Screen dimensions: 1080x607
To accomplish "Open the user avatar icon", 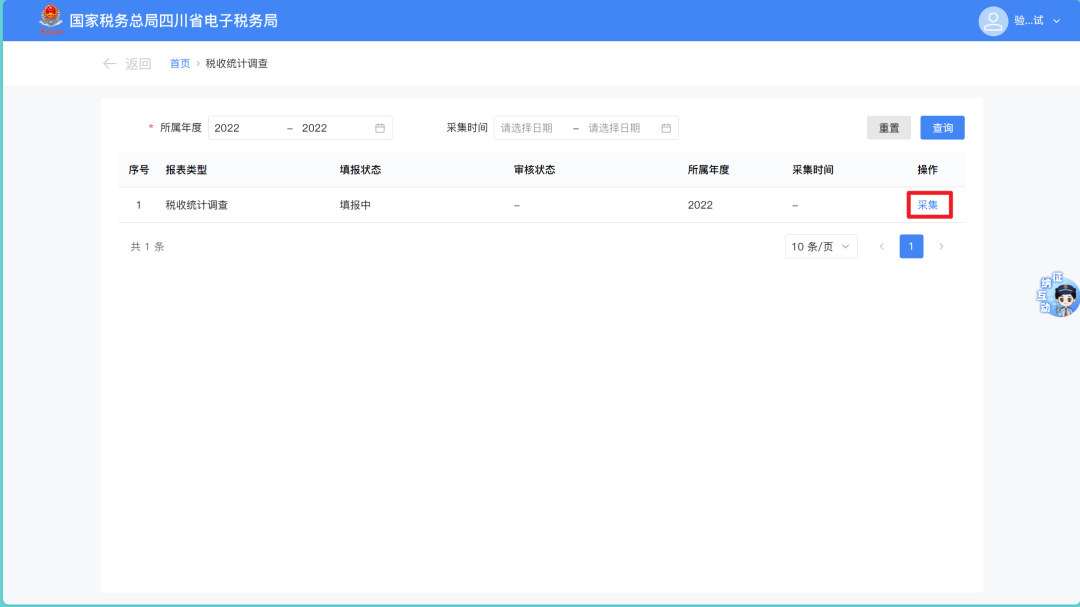I will [993, 21].
